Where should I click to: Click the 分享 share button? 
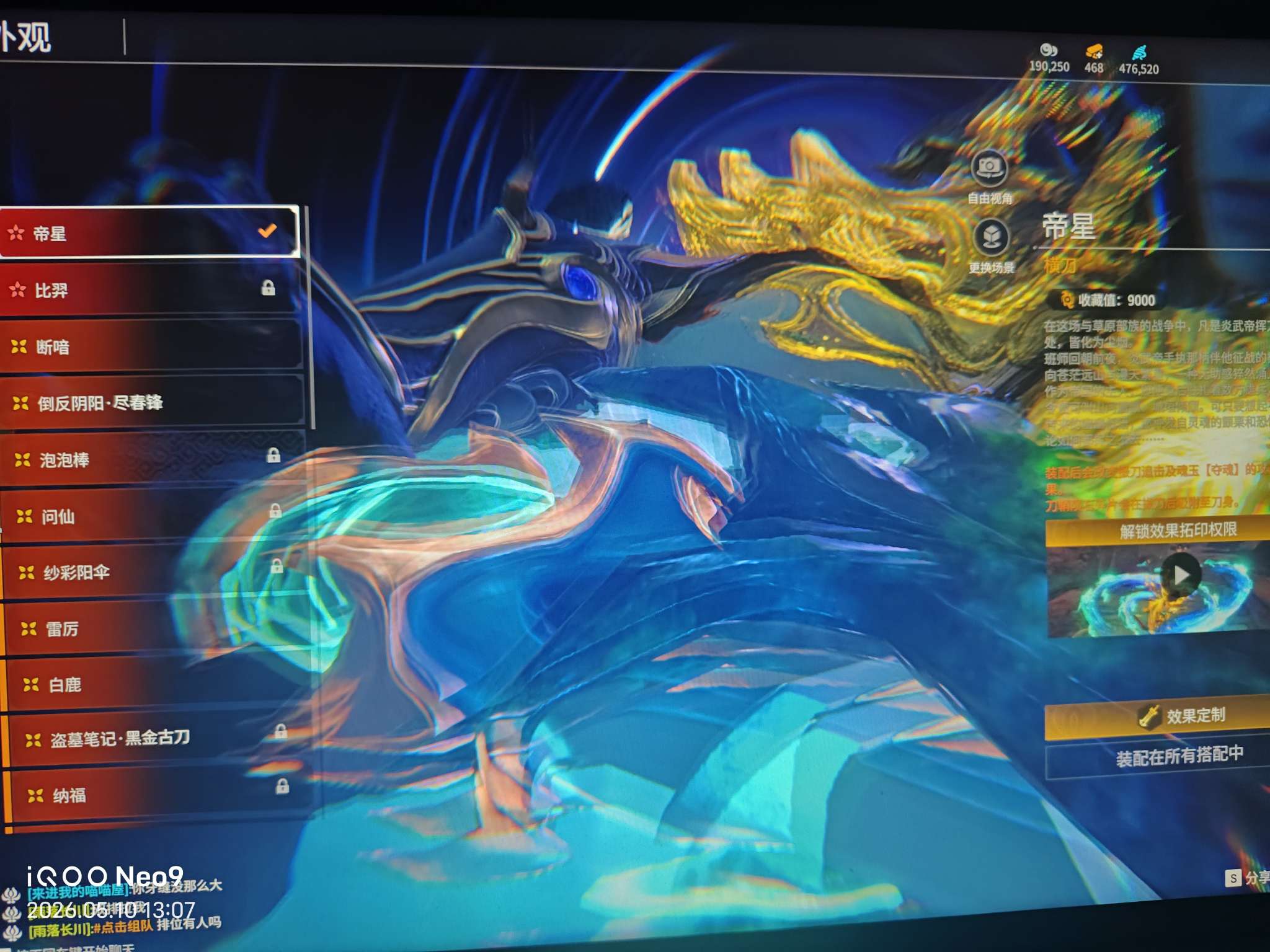(x=1248, y=878)
